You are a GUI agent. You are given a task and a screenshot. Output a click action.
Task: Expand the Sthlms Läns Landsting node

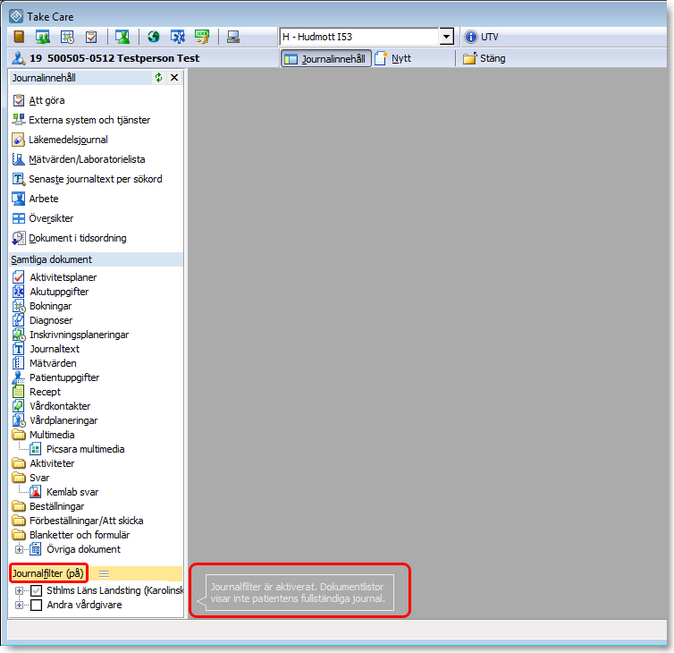click(x=19, y=591)
